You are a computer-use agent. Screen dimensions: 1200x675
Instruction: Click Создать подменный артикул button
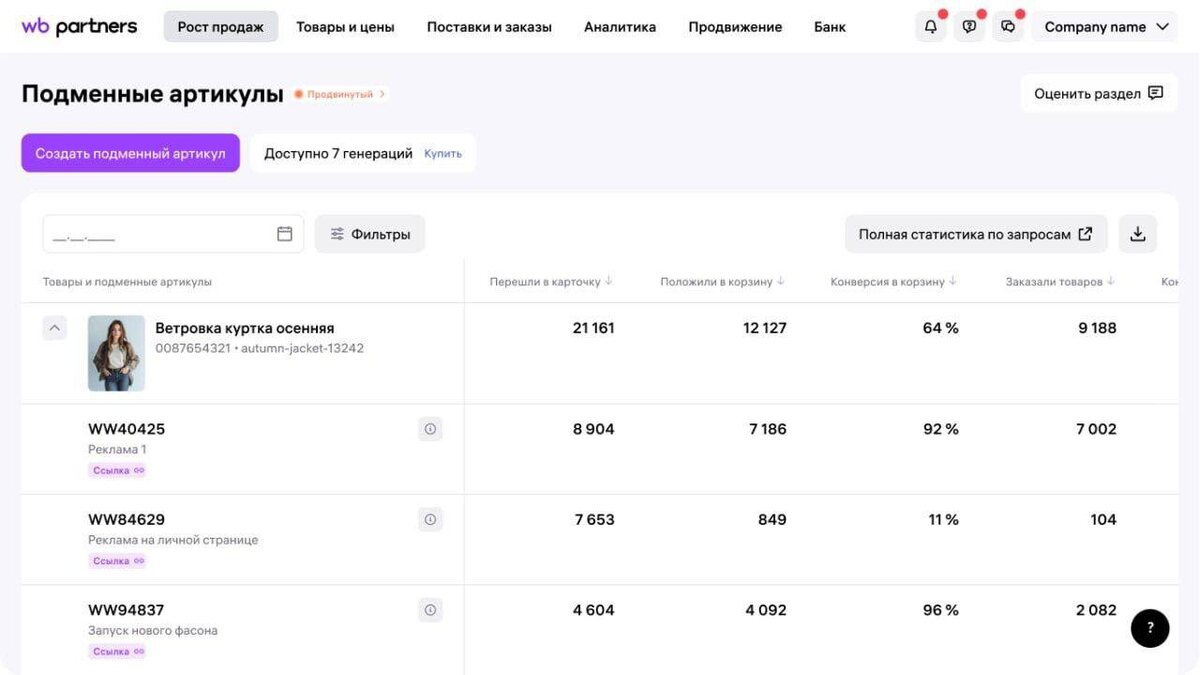point(130,153)
